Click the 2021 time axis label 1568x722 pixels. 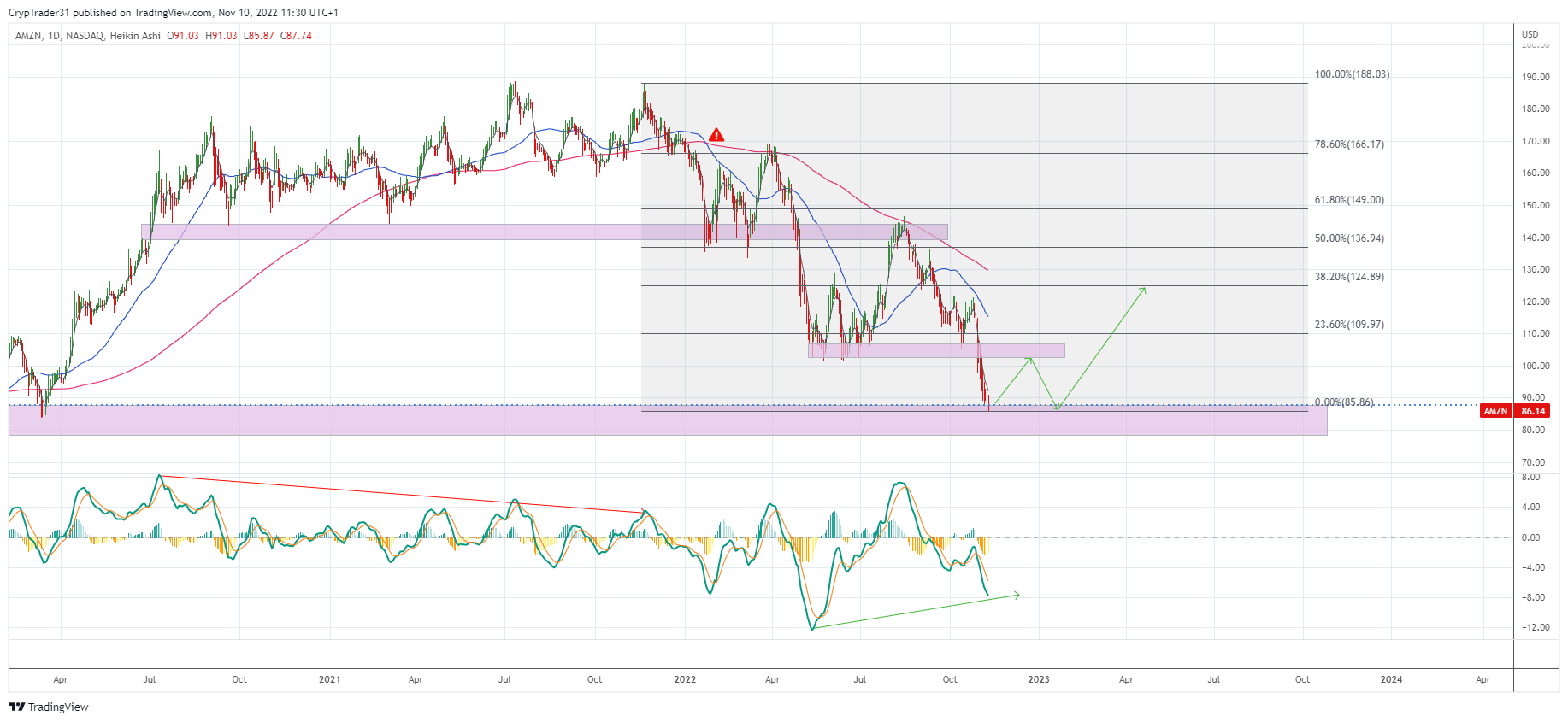[329, 680]
